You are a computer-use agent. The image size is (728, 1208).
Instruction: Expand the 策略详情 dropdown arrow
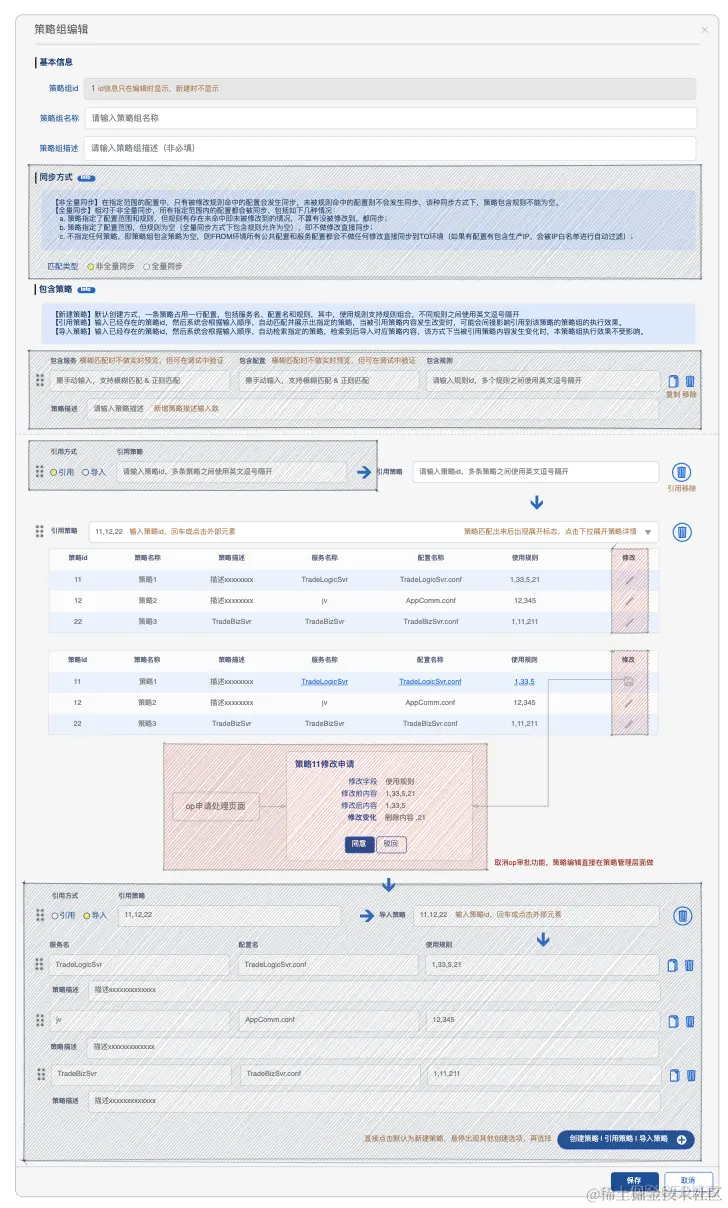coord(649,533)
